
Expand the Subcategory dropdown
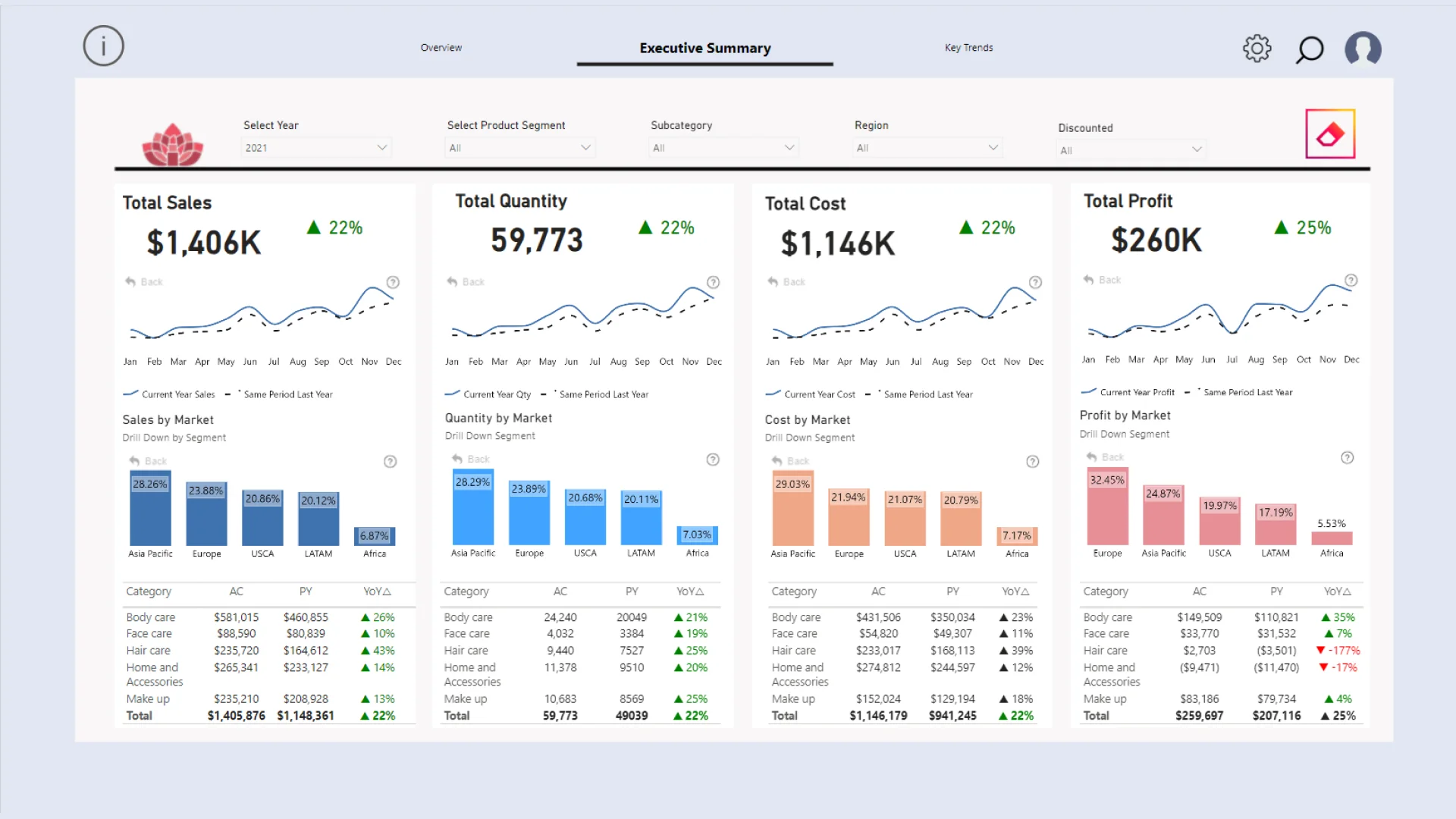(723, 148)
